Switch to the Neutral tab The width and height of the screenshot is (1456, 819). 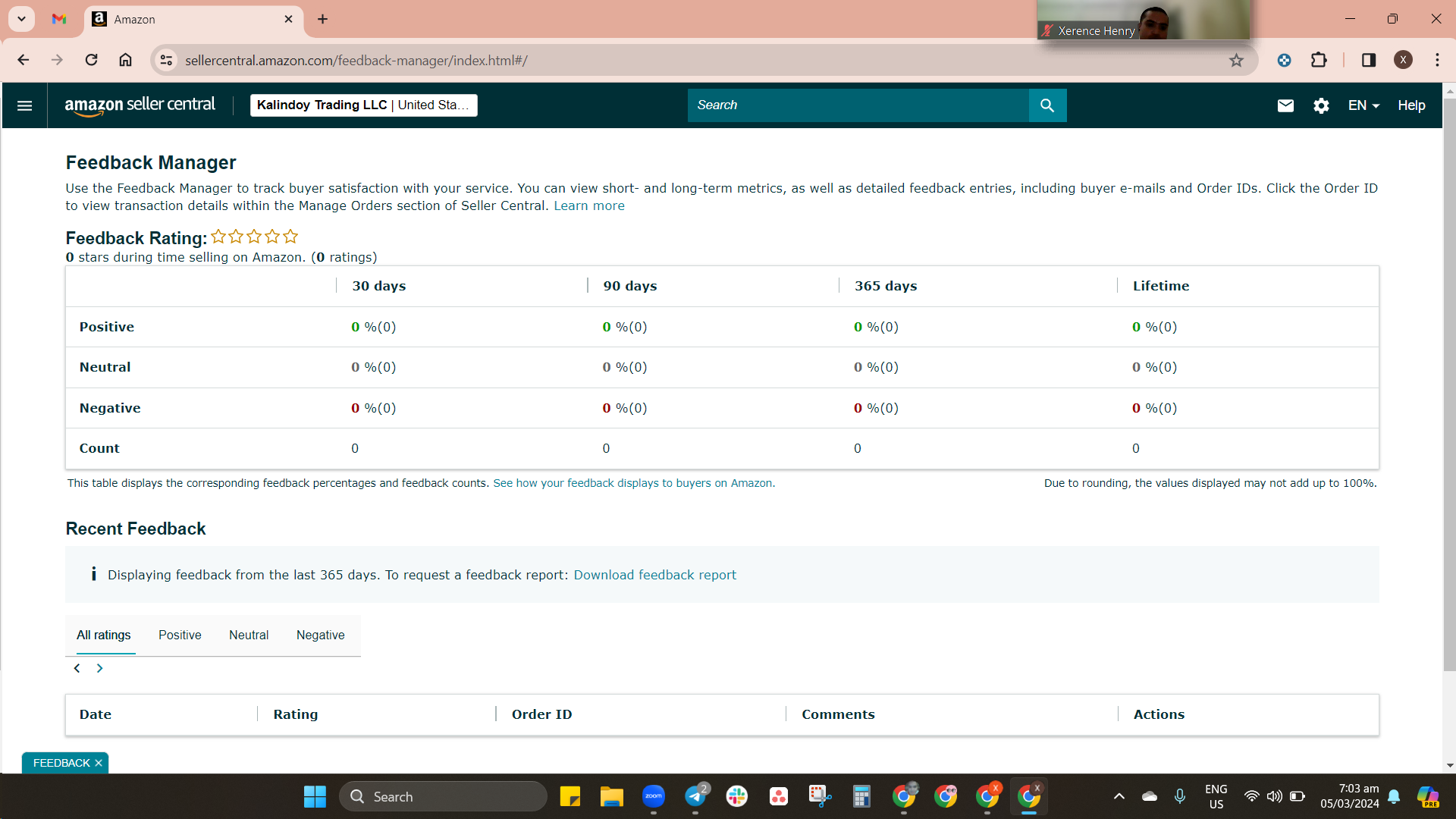tap(249, 635)
